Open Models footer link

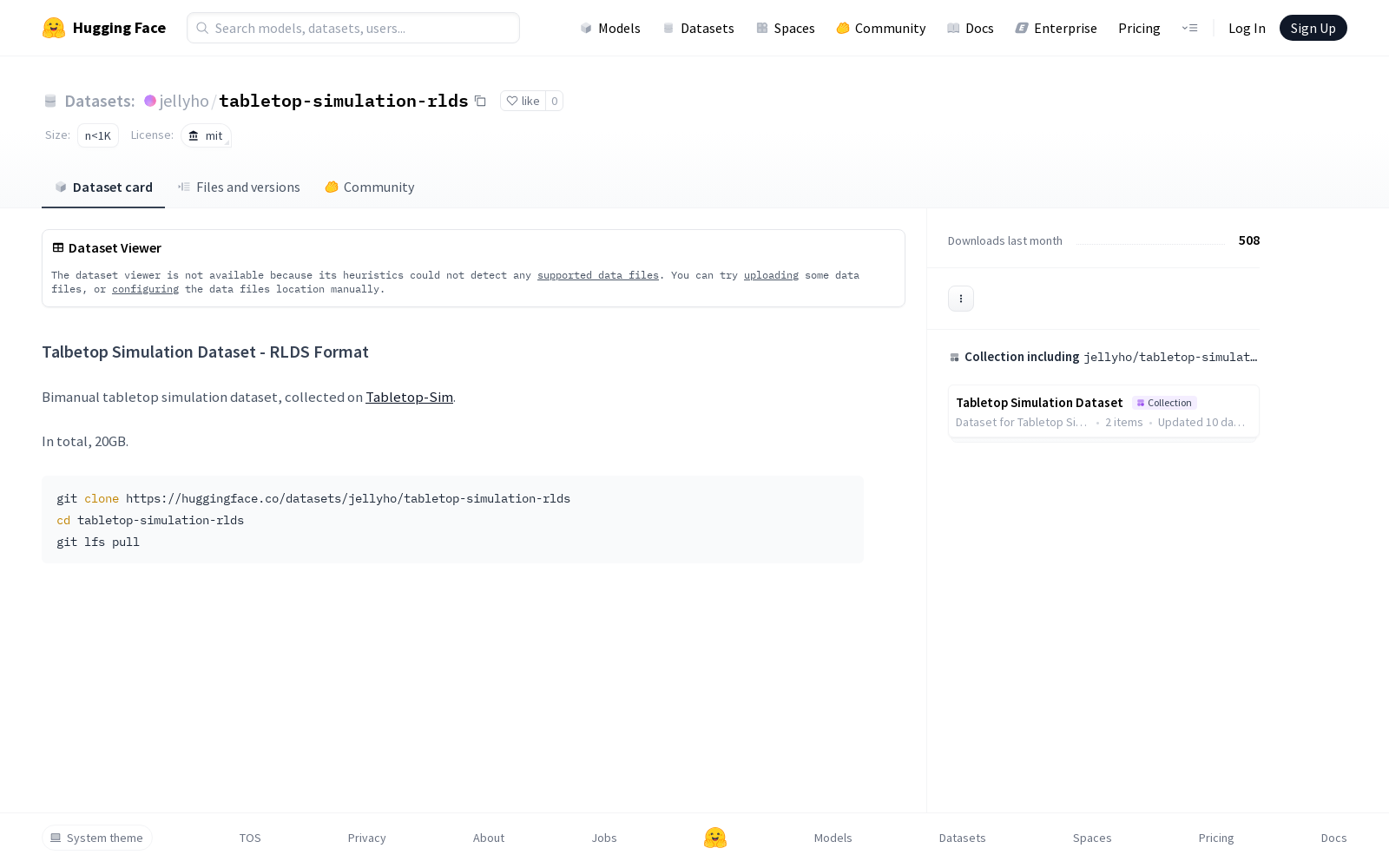833,838
